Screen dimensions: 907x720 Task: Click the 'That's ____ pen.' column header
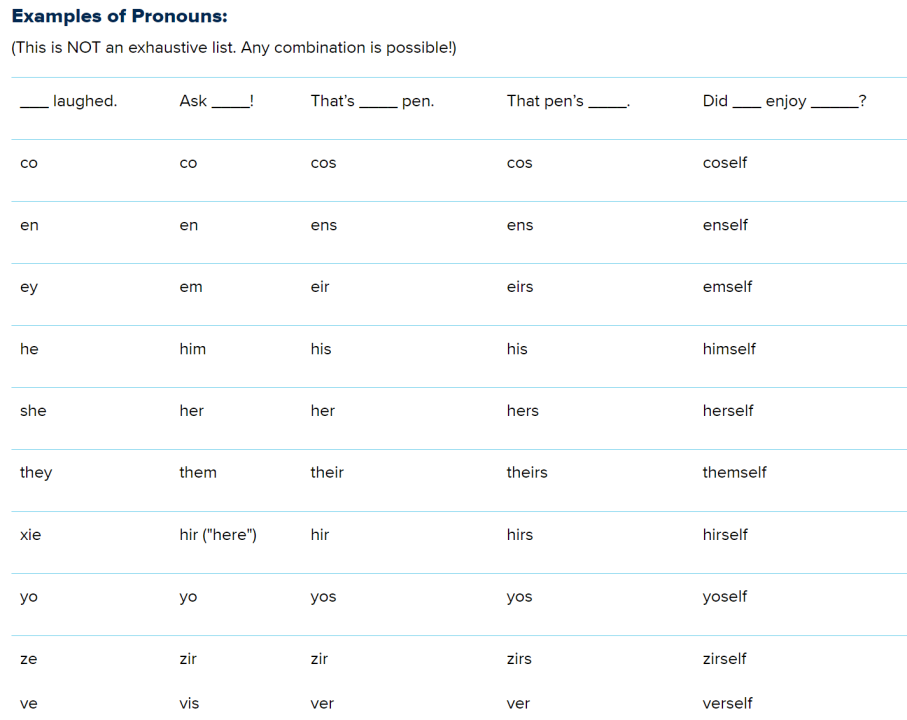point(372,101)
